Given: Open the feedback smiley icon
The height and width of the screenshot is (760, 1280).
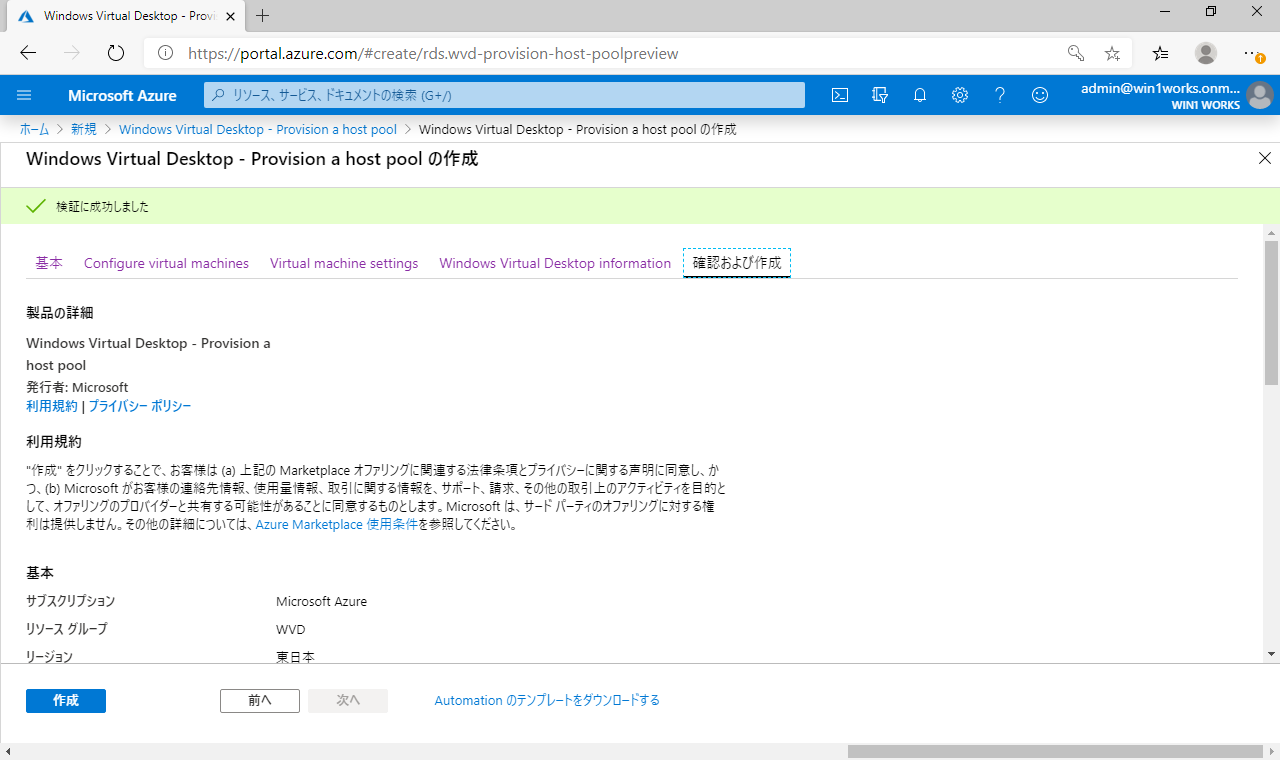Looking at the screenshot, I should (1040, 95).
